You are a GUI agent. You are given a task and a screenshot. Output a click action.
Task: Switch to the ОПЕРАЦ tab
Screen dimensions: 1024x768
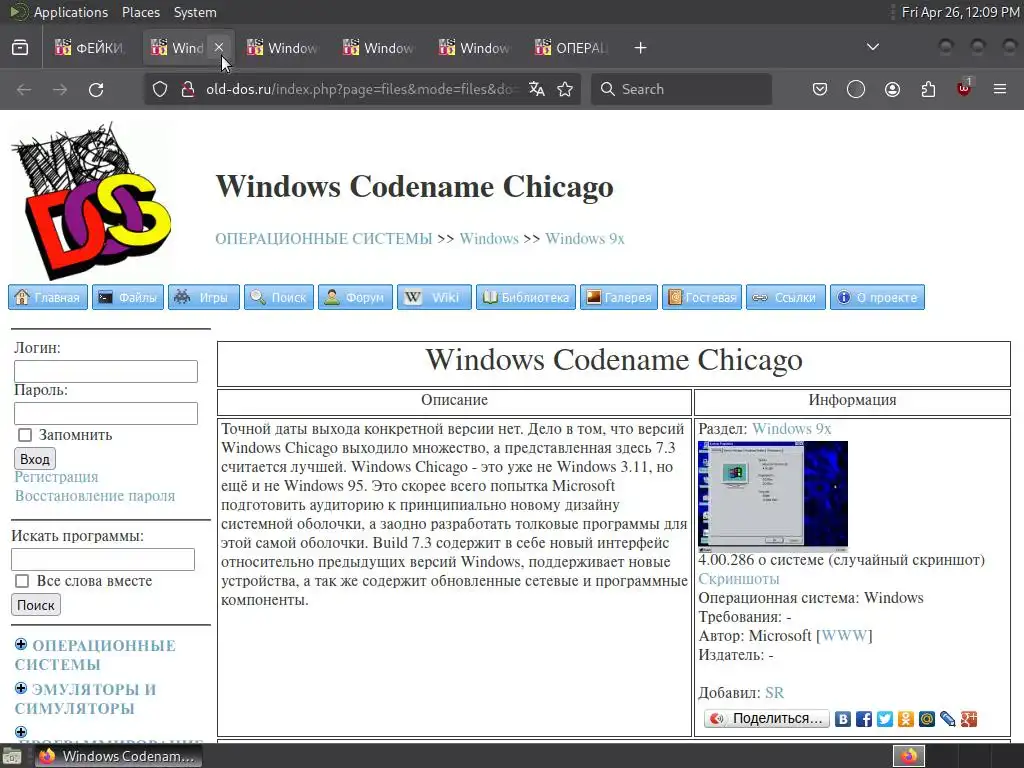pyautogui.click(x=572, y=48)
